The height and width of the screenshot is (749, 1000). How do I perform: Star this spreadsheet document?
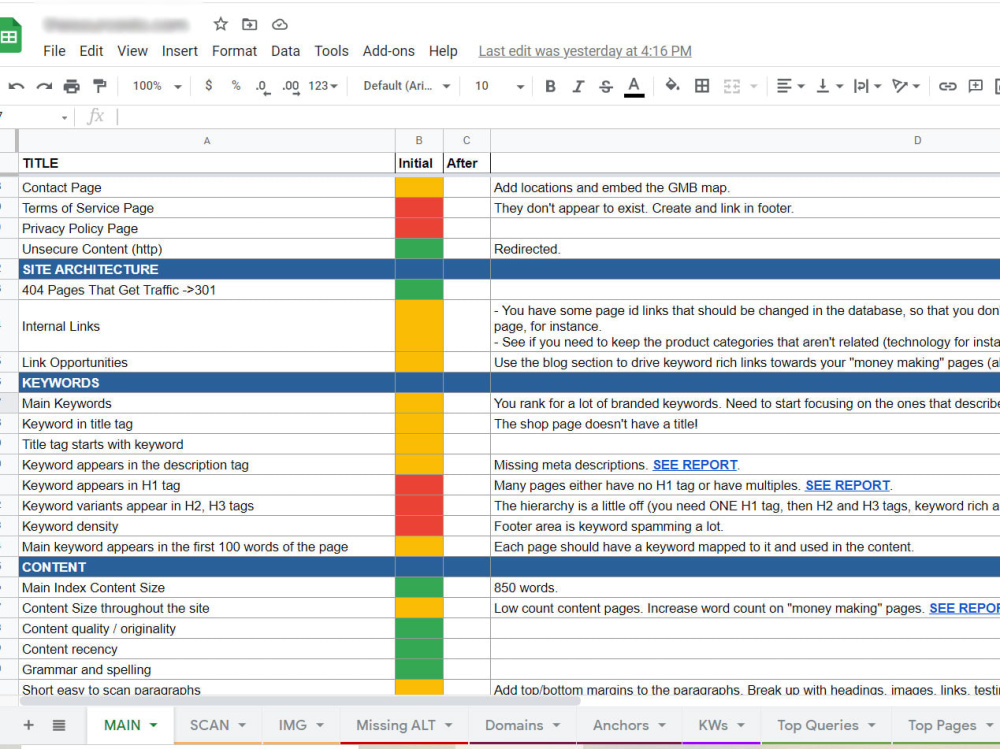click(x=221, y=24)
